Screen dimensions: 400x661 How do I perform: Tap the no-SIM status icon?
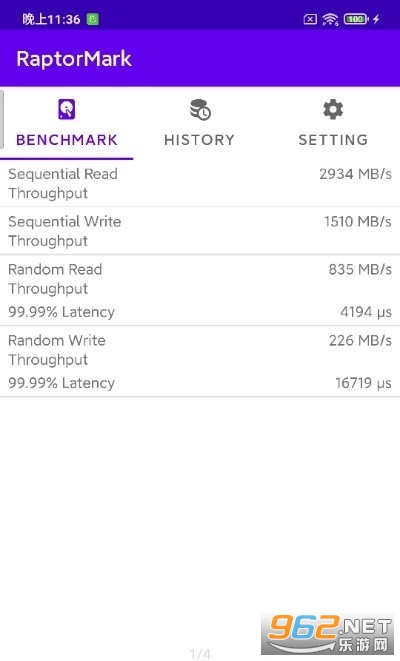coord(310,19)
